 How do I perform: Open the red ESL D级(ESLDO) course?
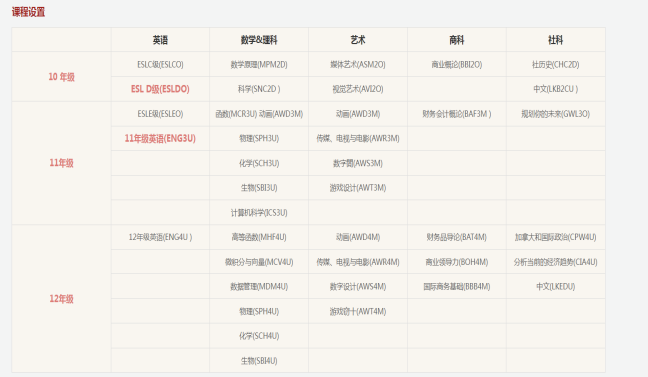pos(160,89)
